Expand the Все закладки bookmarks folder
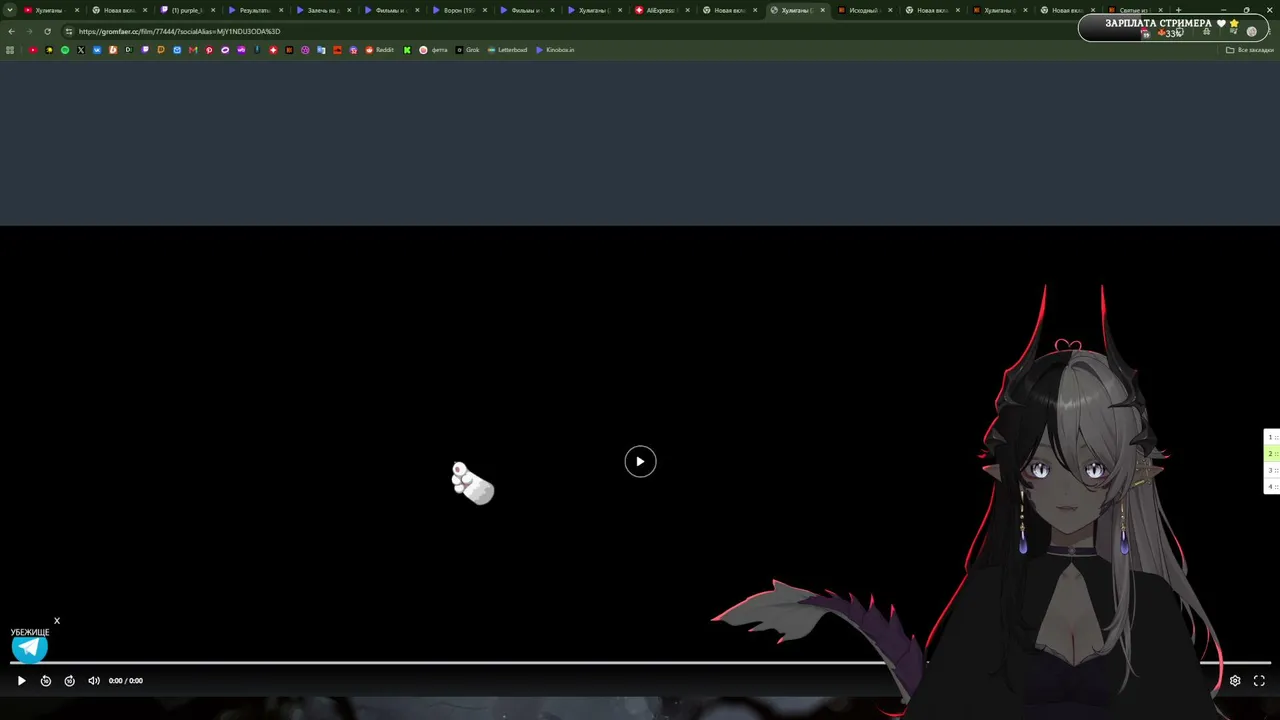 [x=1250, y=50]
